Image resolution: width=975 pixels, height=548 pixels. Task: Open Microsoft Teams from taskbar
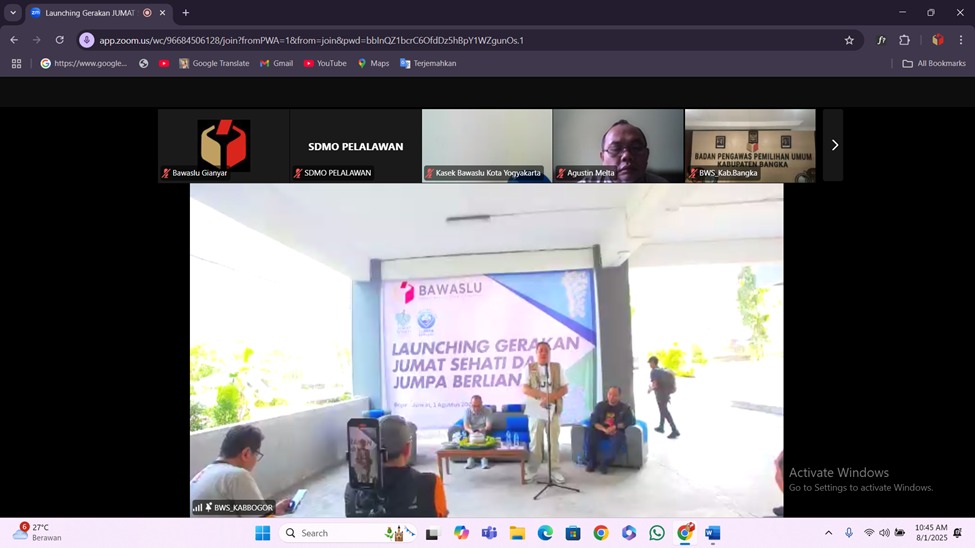tap(489, 533)
